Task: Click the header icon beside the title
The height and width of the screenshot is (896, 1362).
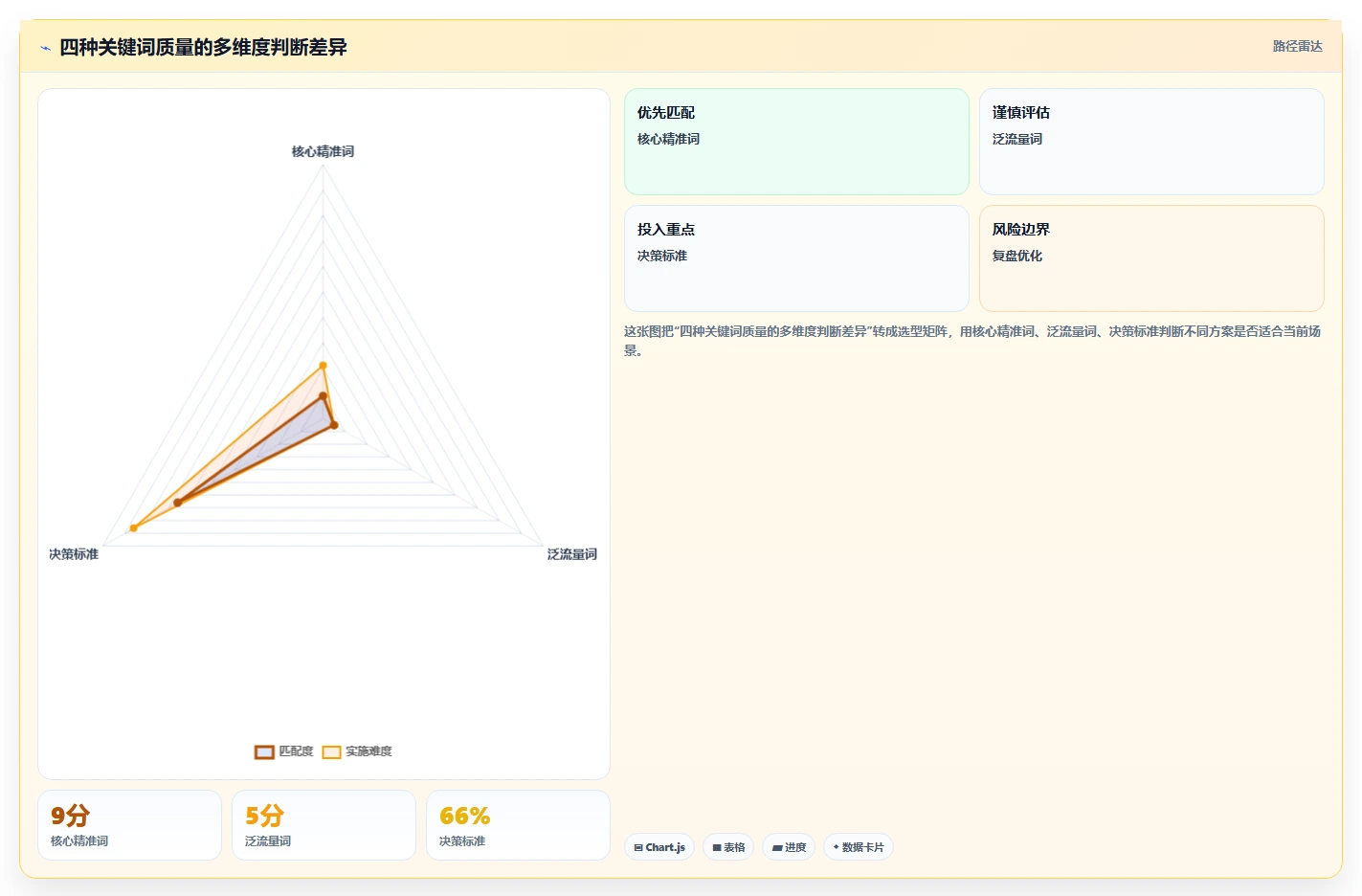Action: coord(45,48)
